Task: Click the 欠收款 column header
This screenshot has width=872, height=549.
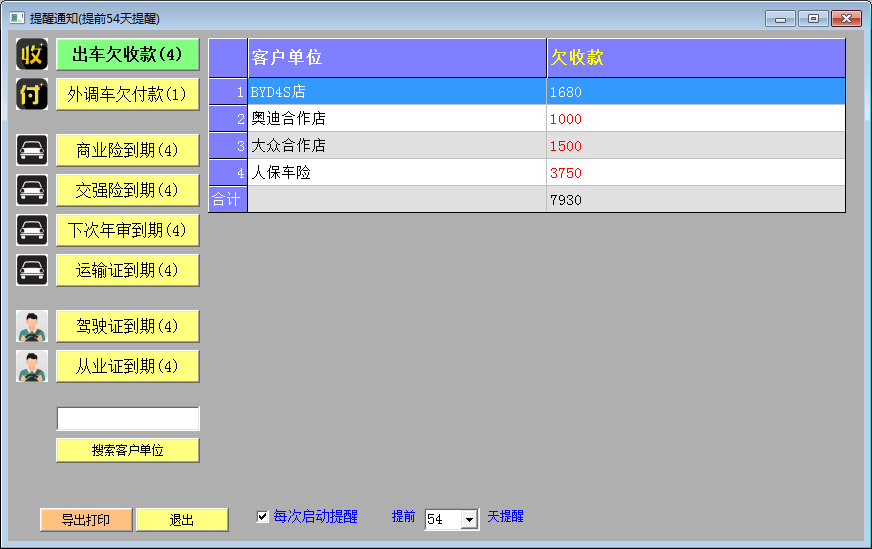Action: coord(696,58)
